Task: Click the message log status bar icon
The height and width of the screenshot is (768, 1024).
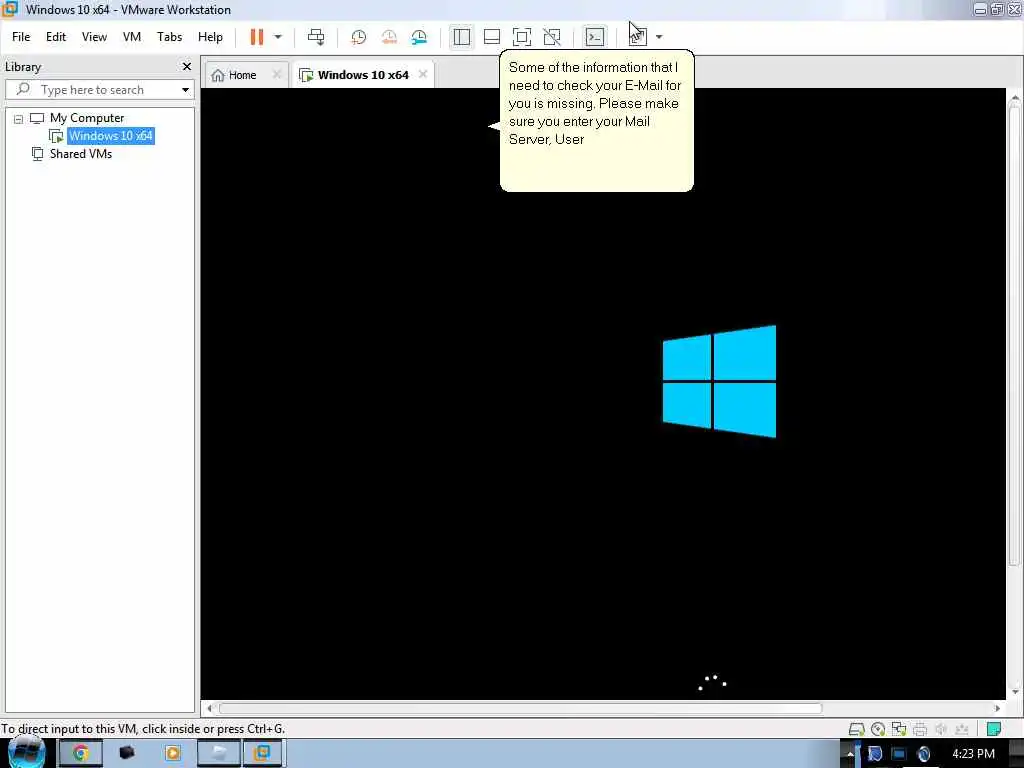Action: (994, 729)
